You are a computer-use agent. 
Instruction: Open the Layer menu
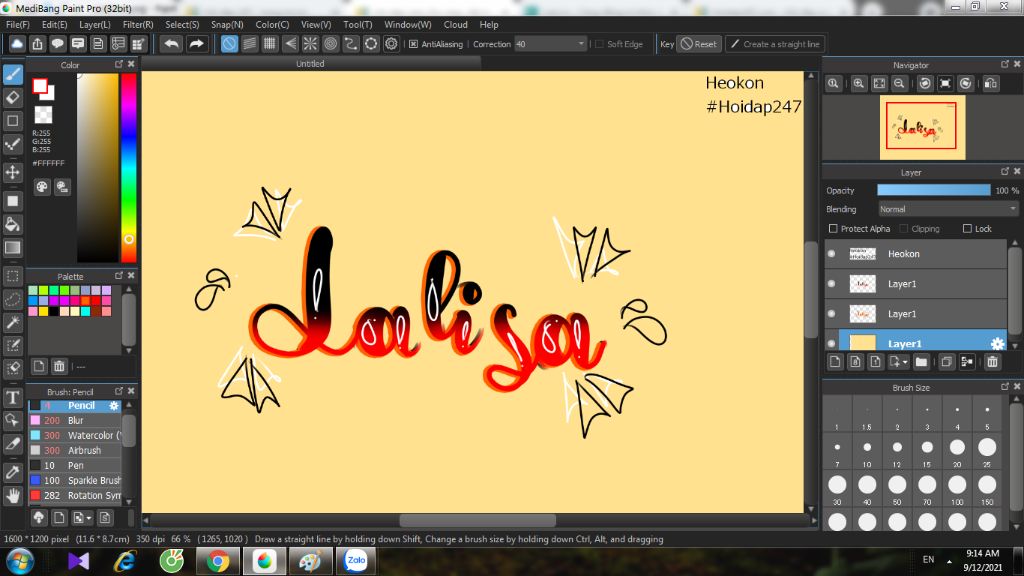[x=95, y=25]
